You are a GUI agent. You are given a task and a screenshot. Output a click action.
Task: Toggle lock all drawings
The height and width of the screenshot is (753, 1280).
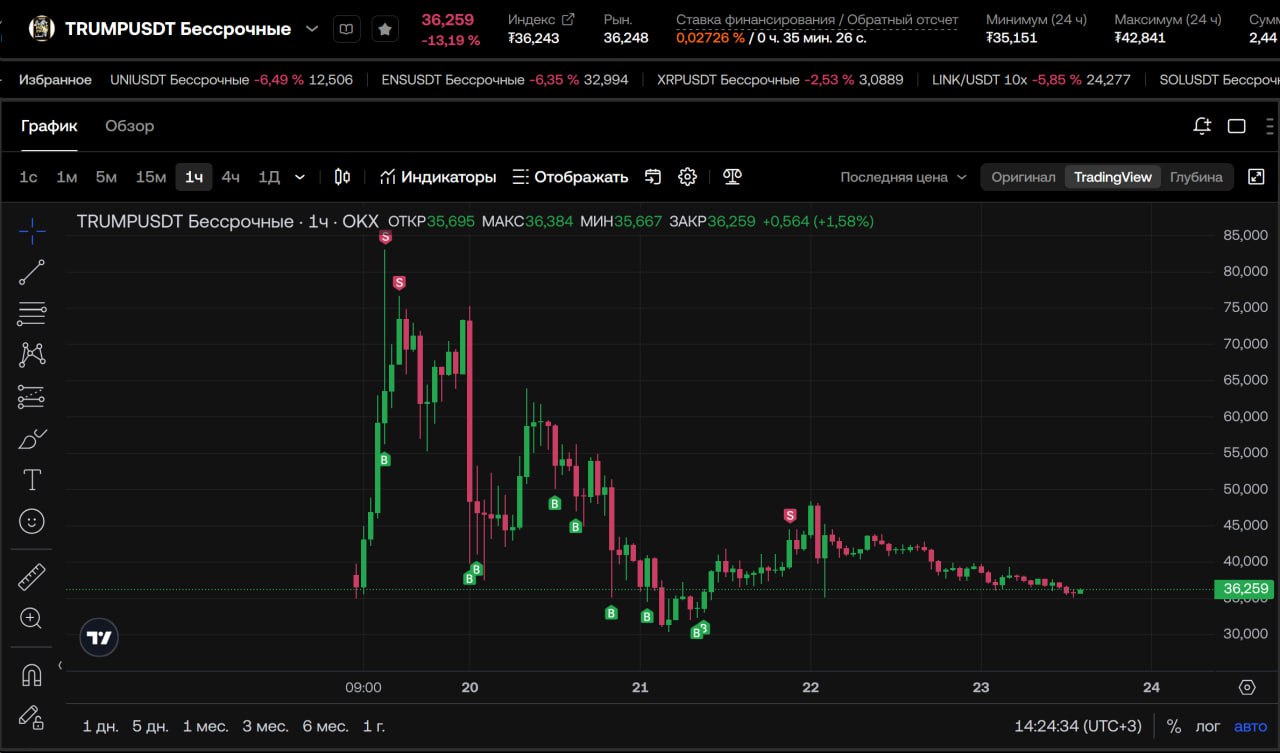pos(32,717)
